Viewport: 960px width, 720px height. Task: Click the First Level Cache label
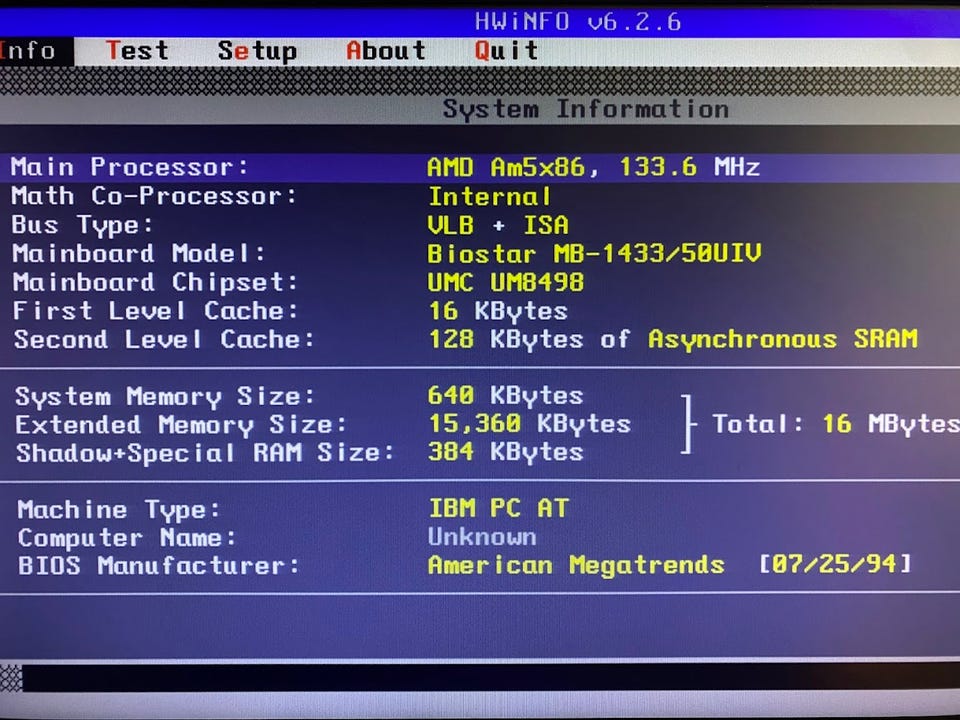coord(155,310)
